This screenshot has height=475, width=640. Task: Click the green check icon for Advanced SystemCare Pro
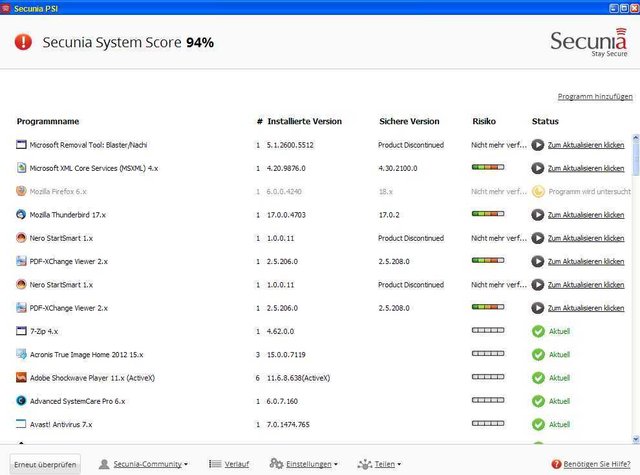pos(538,401)
